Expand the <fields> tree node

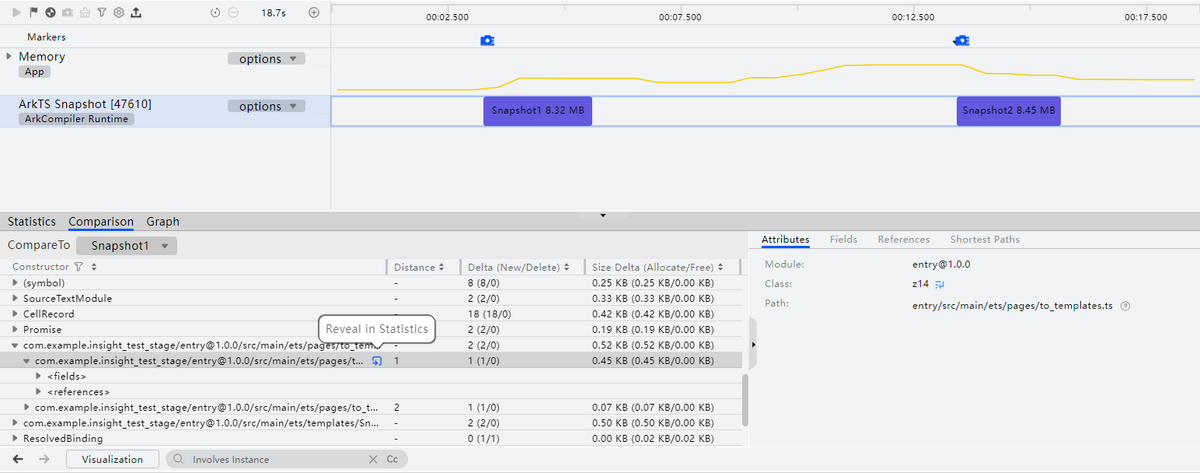click(38, 376)
